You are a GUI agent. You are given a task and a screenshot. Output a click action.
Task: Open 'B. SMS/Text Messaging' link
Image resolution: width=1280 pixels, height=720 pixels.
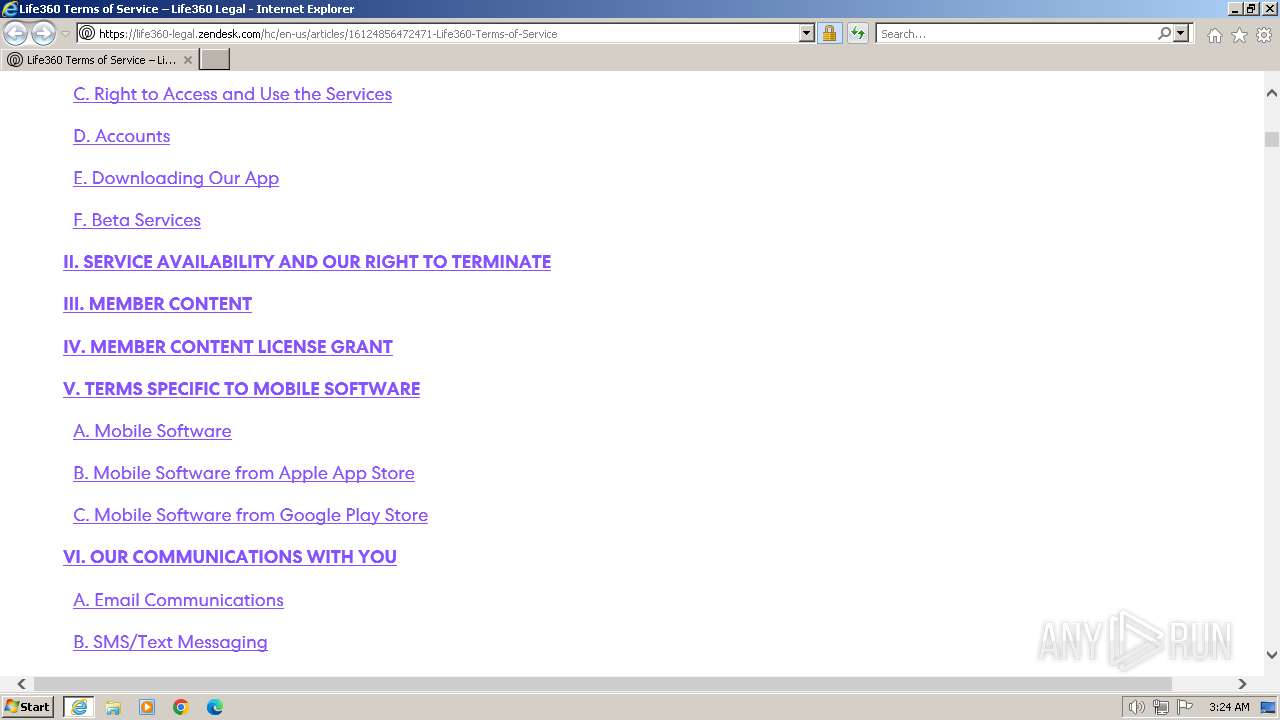(170, 642)
